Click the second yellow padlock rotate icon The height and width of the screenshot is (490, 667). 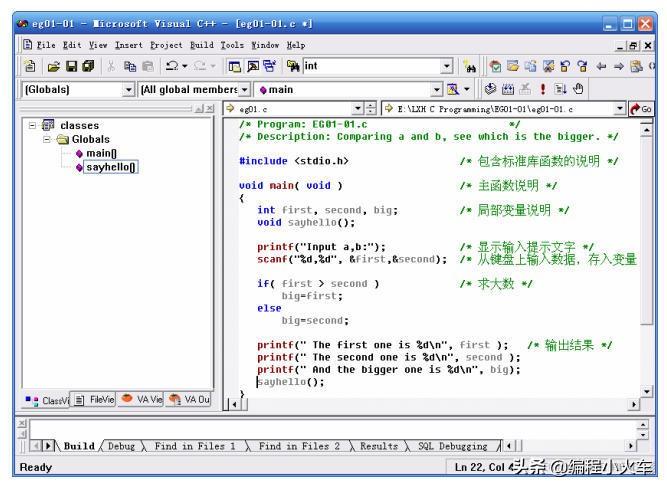(582, 66)
